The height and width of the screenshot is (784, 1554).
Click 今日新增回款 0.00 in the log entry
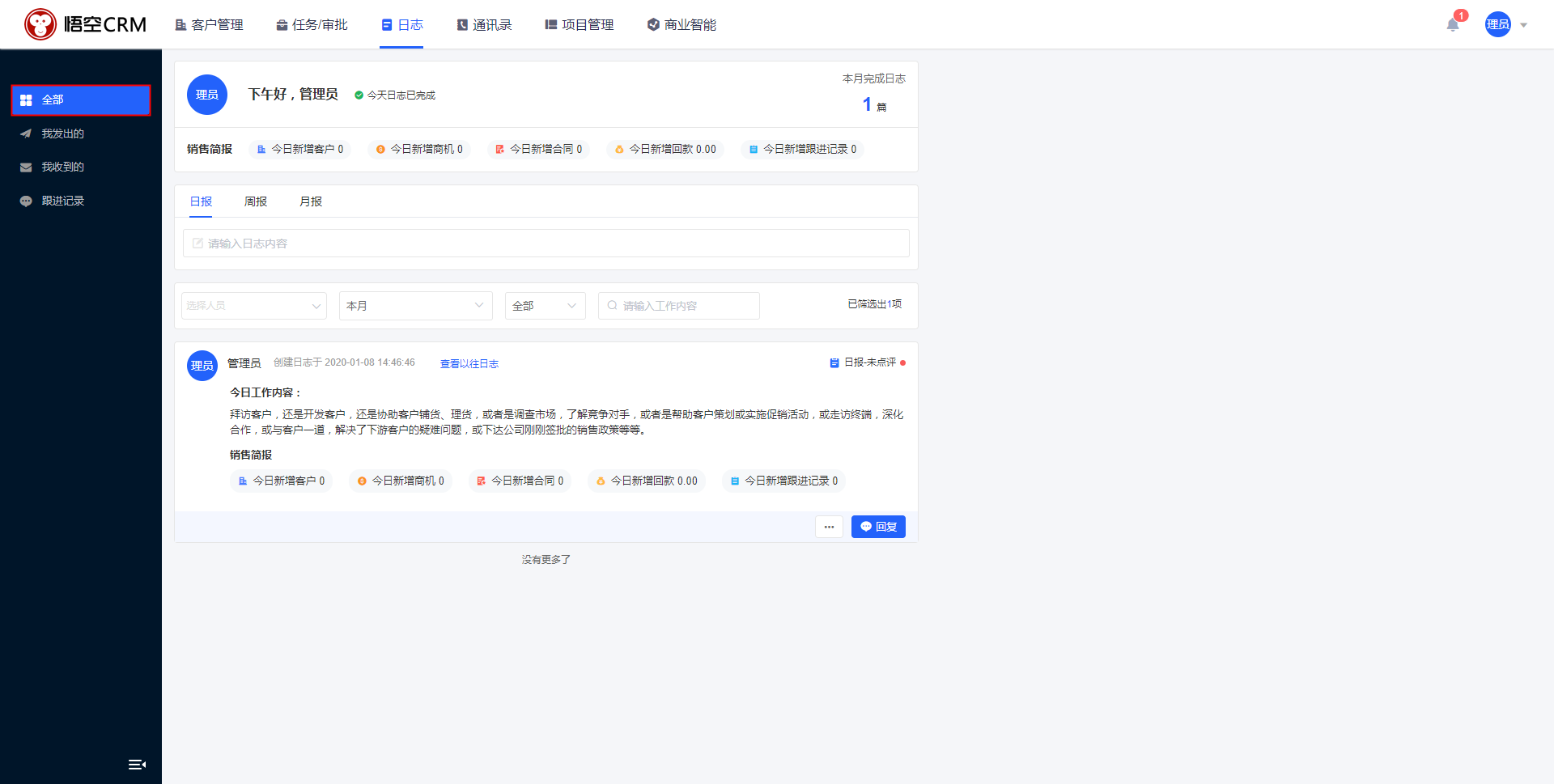[646, 481]
